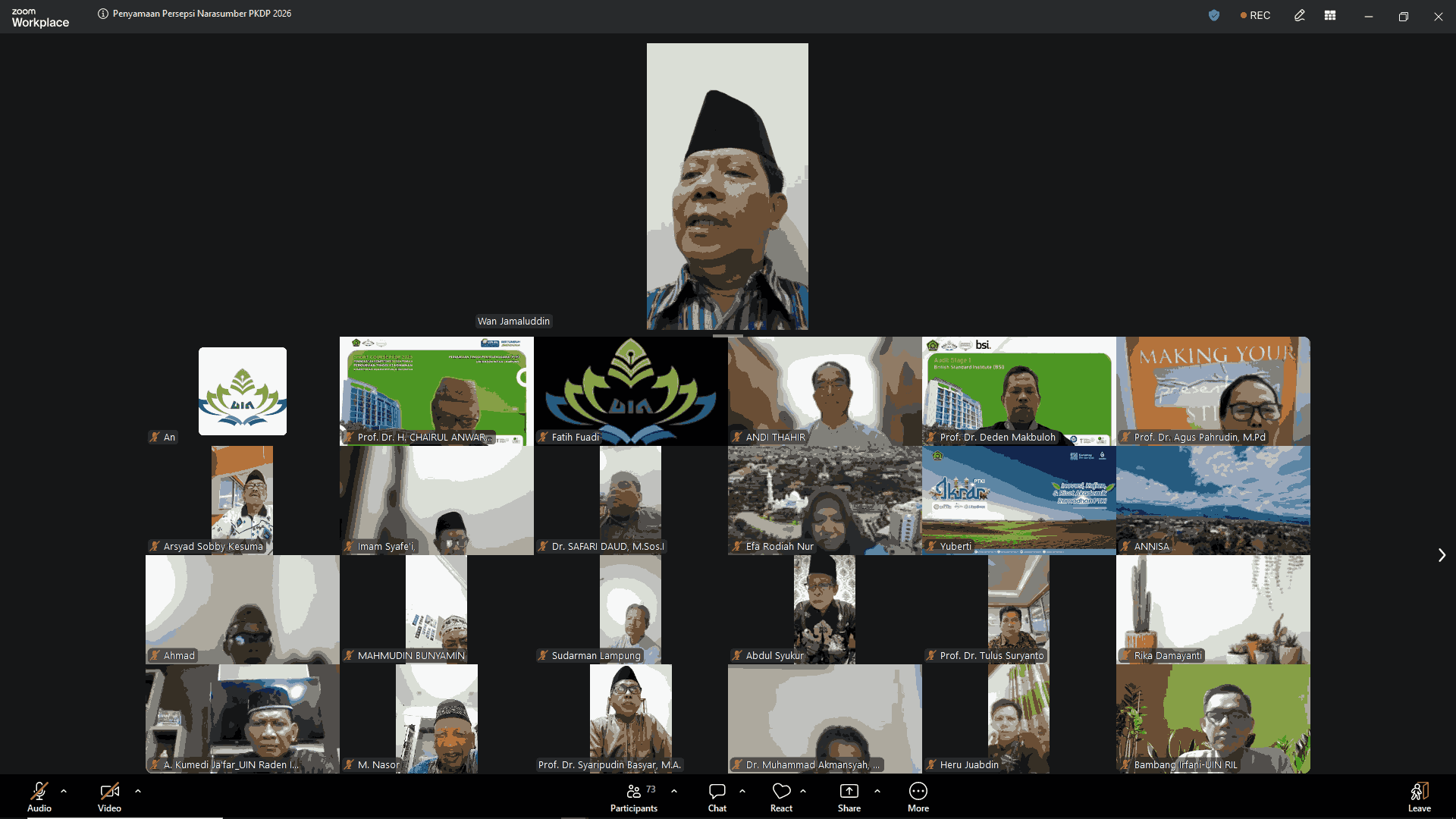The height and width of the screenshot is (819, 1456).
Task: Leave the meeting
Action: coord(1420,797)
